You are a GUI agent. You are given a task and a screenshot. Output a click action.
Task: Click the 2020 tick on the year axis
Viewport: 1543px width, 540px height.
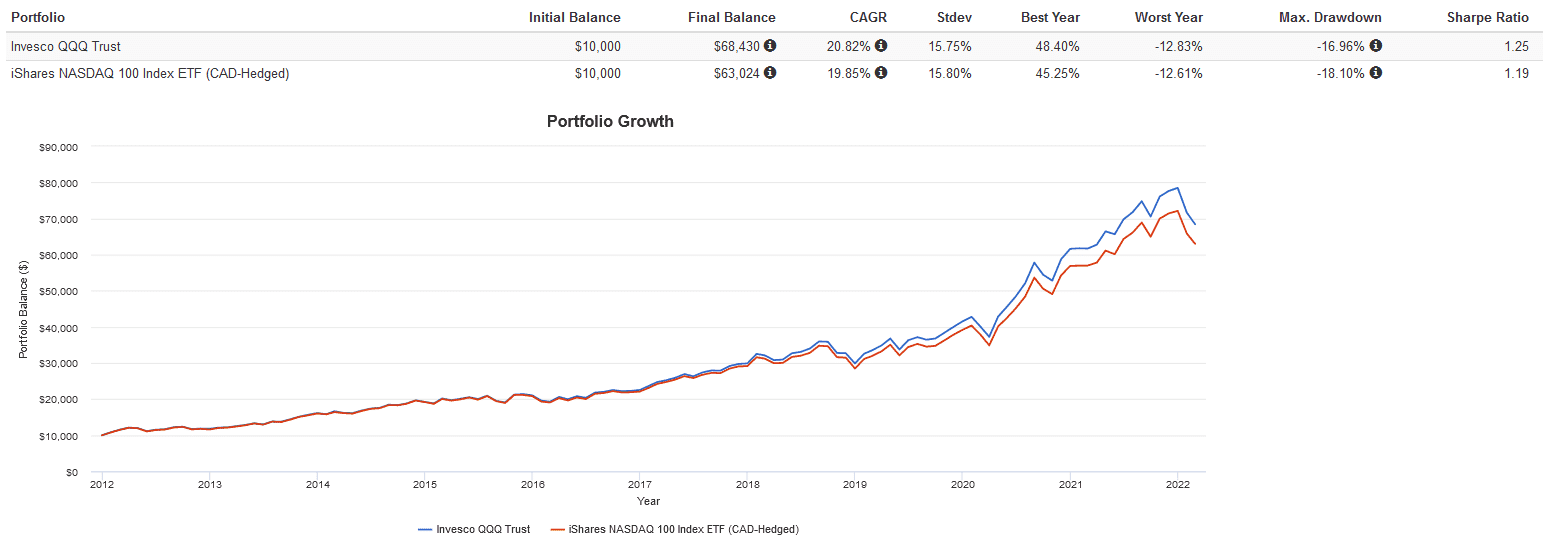962,484
